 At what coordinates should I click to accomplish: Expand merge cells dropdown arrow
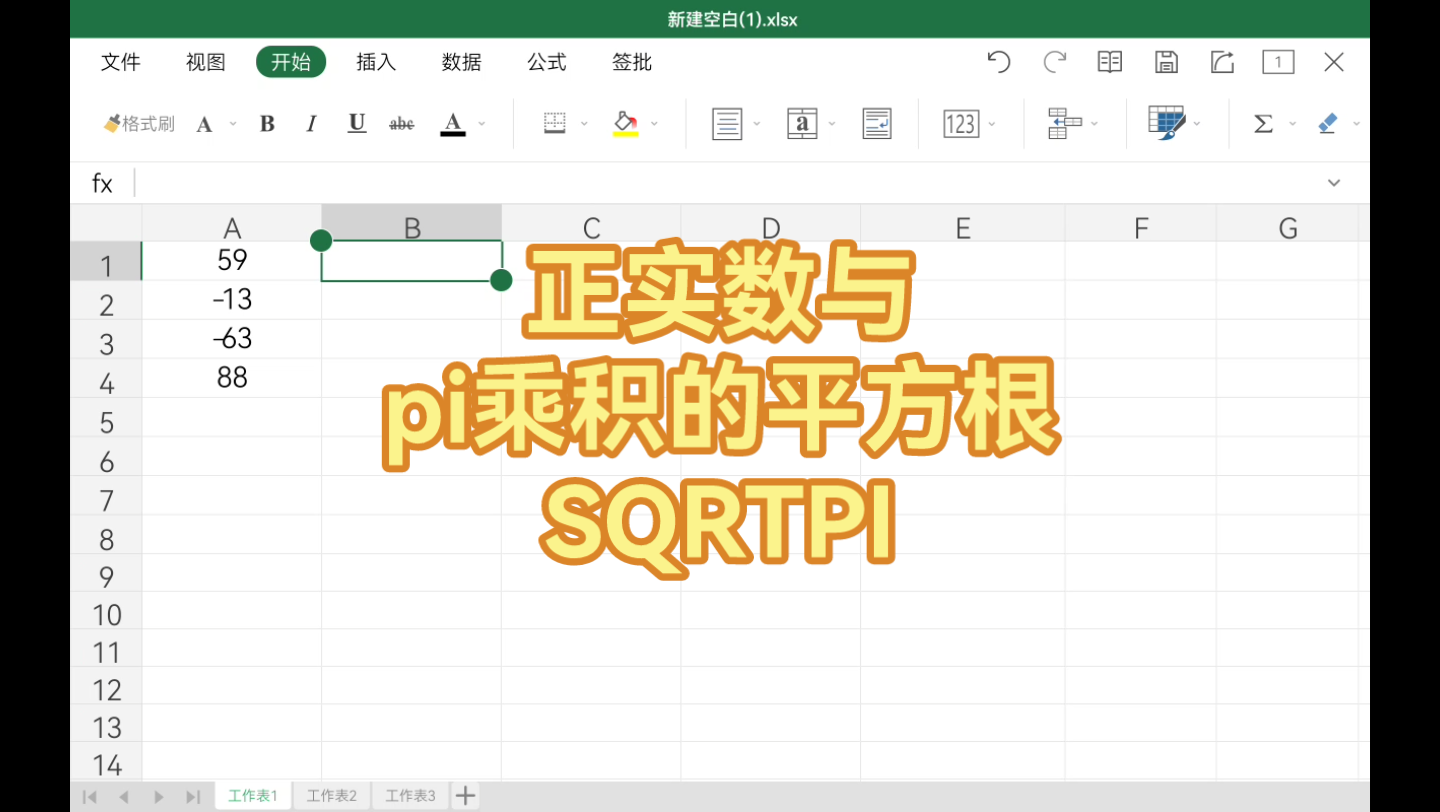(x=832, y=124)
